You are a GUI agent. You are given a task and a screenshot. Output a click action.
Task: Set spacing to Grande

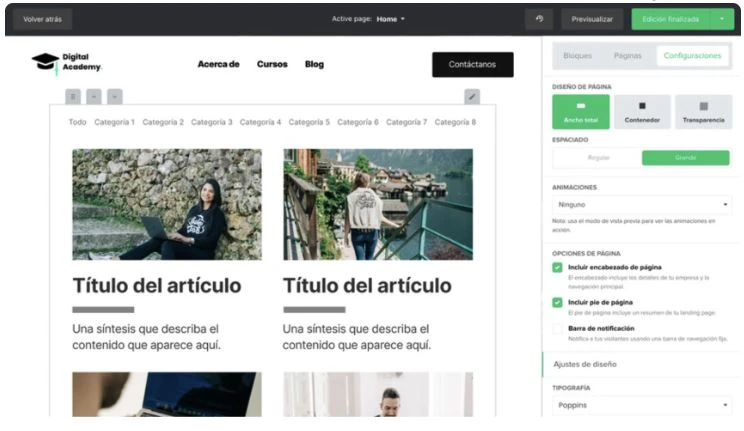[x=686, y=158]
